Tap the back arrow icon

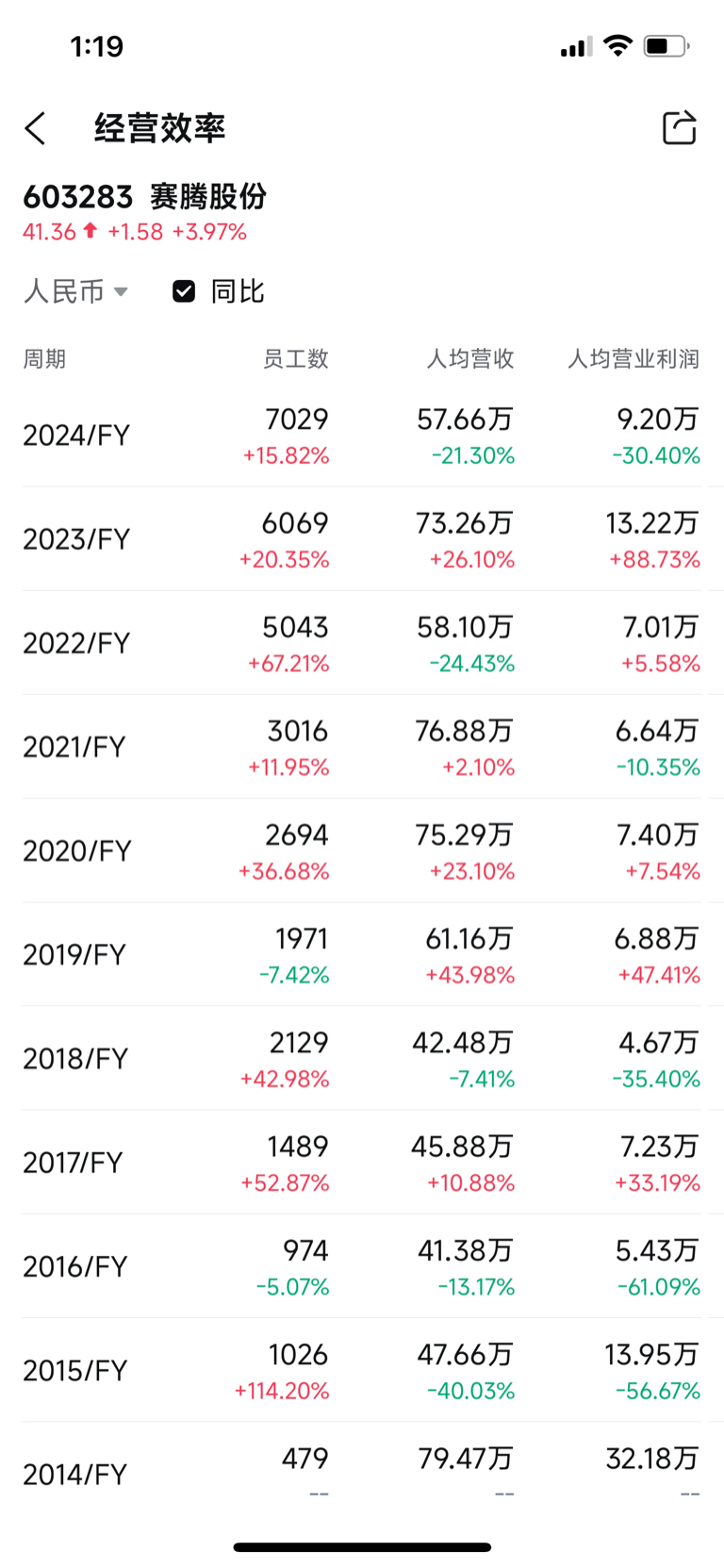36,128
